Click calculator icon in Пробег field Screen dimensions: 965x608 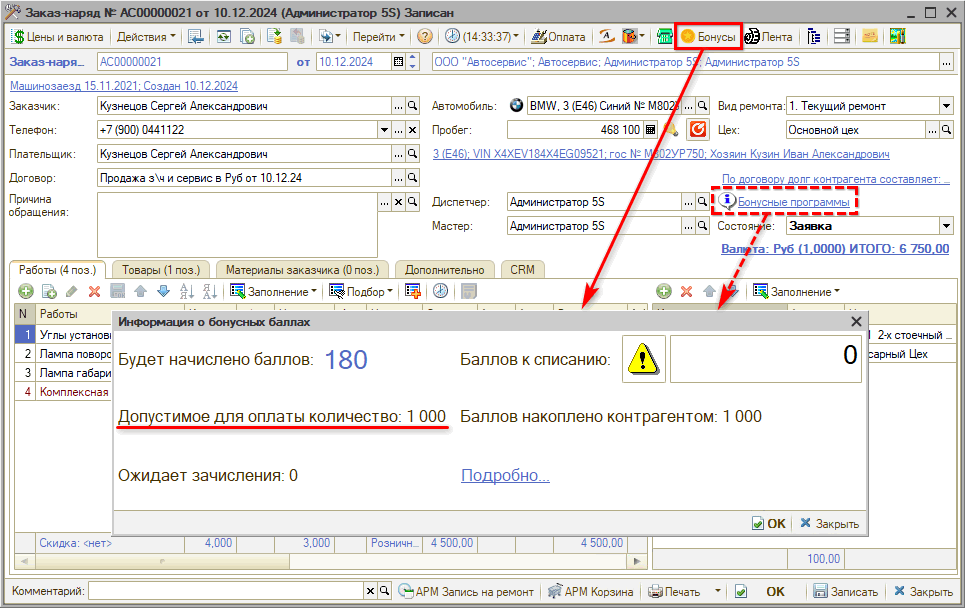(x=650, y=130)
